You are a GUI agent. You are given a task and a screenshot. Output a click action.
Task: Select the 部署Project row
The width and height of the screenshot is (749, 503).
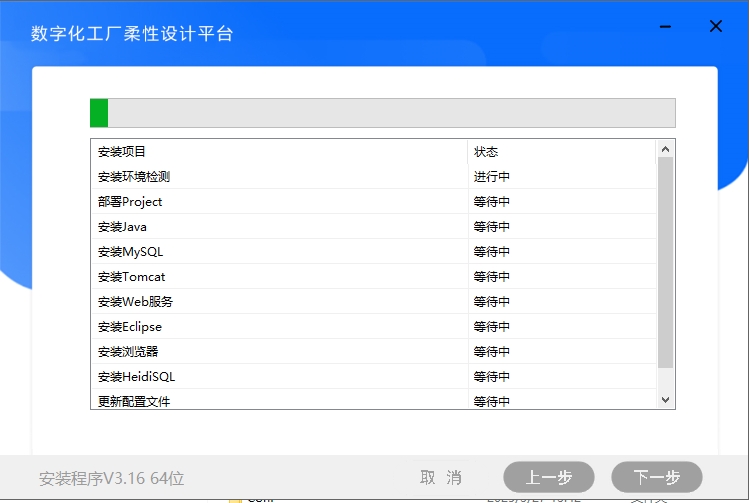click(x=374, y=202)
